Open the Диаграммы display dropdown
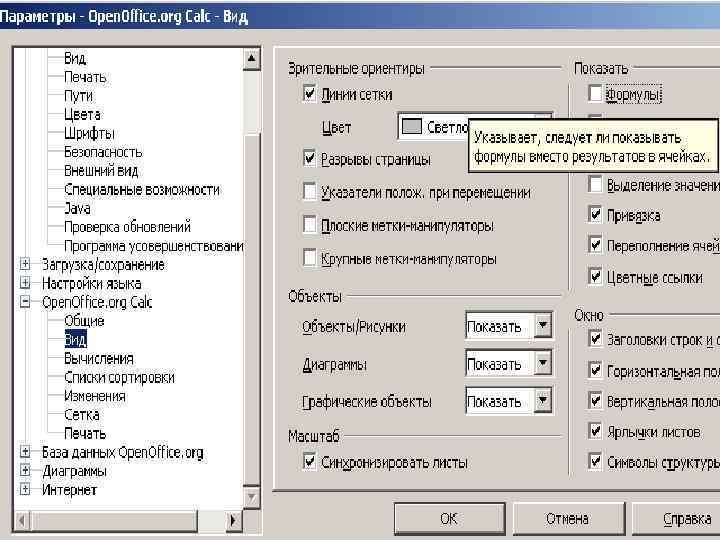 543,363
